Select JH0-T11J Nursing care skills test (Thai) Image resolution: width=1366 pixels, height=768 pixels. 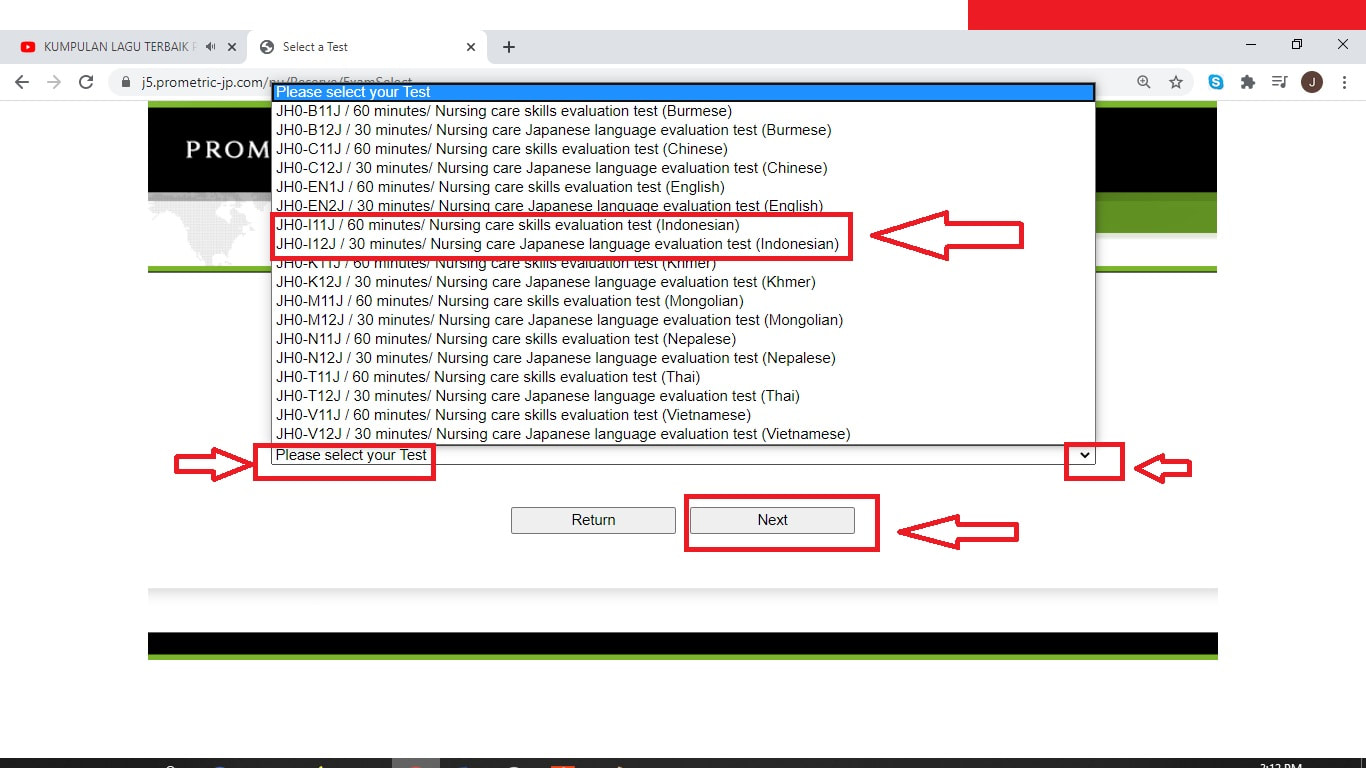684,377
